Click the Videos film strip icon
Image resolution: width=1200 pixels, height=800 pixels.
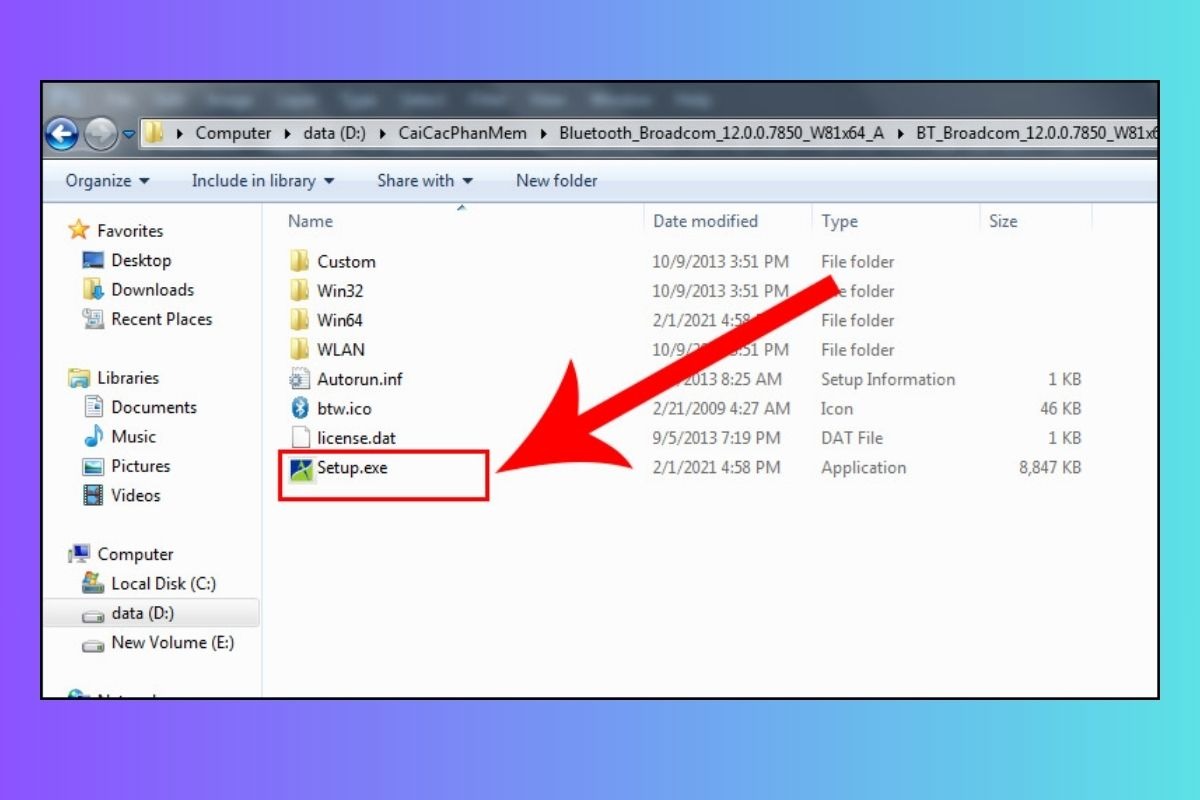pyautogui.click(x=93, y=495)
